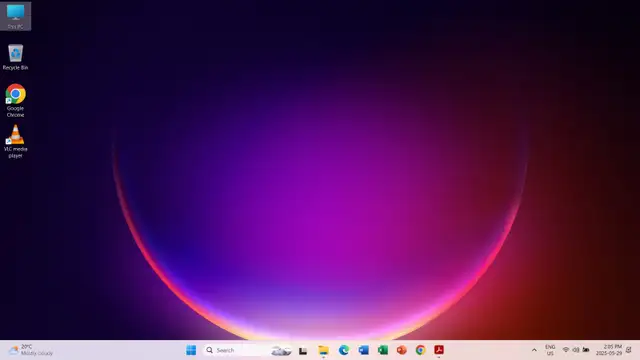Viewport: 640px width, 360px height.
Task: Select the Recycle Bin desktop icon
Action: click(16, 57)
